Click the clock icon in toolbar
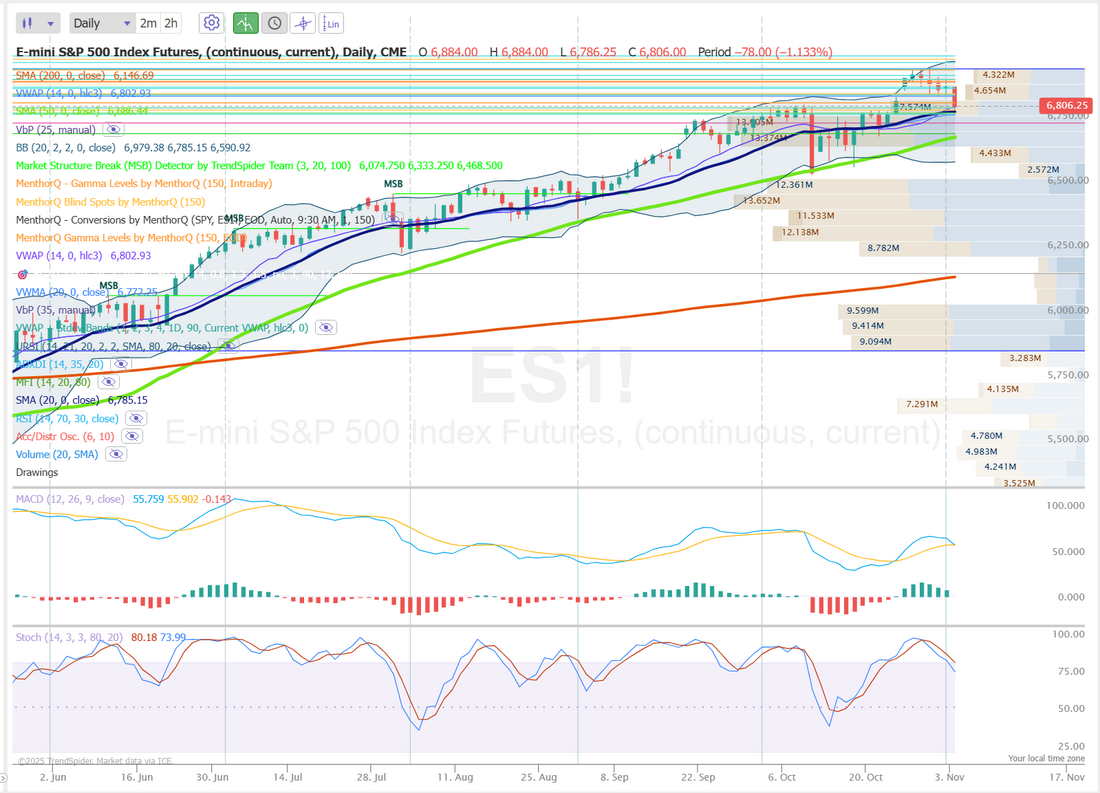Image resolution: width=1100 pixels, height=793 pixels. coord(274,23)
